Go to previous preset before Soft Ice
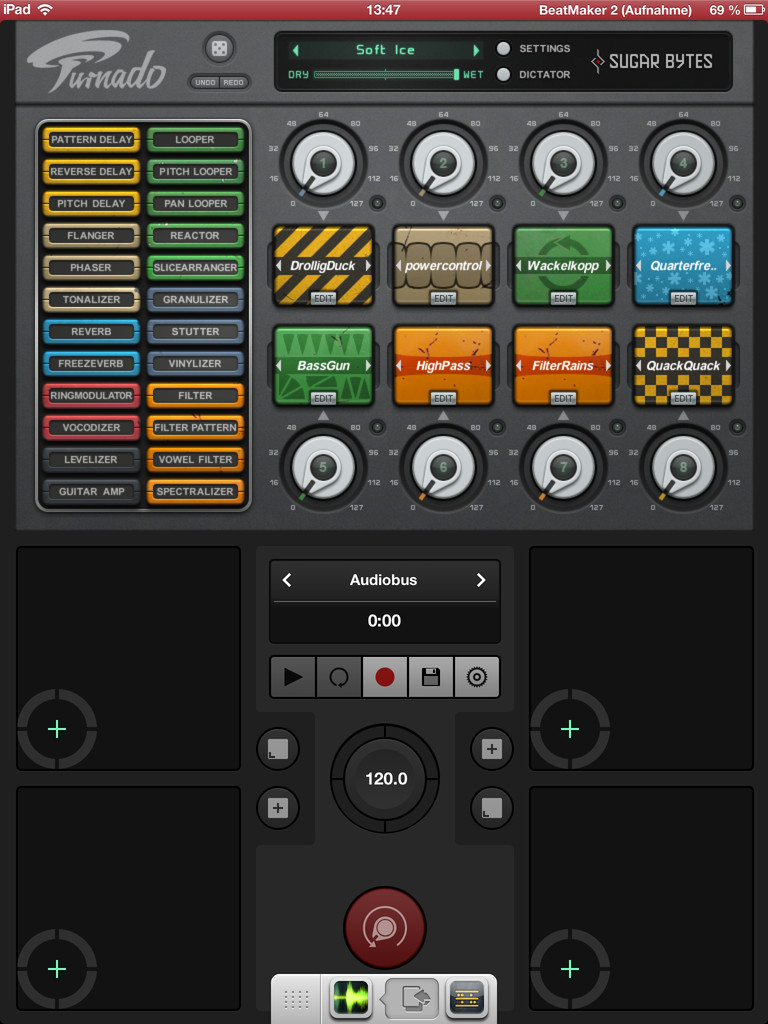The image size is (768, 1024). tap(295, 50)
